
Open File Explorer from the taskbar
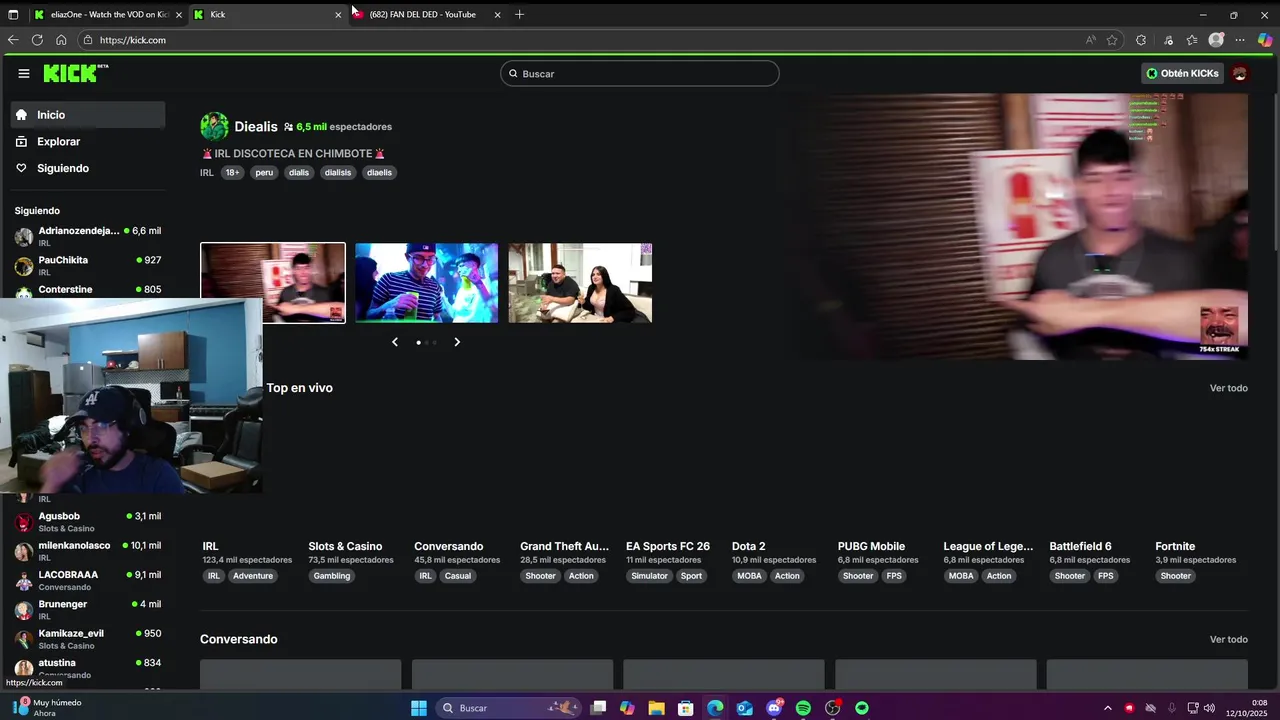pyautogui.click(x=656, y=708)
